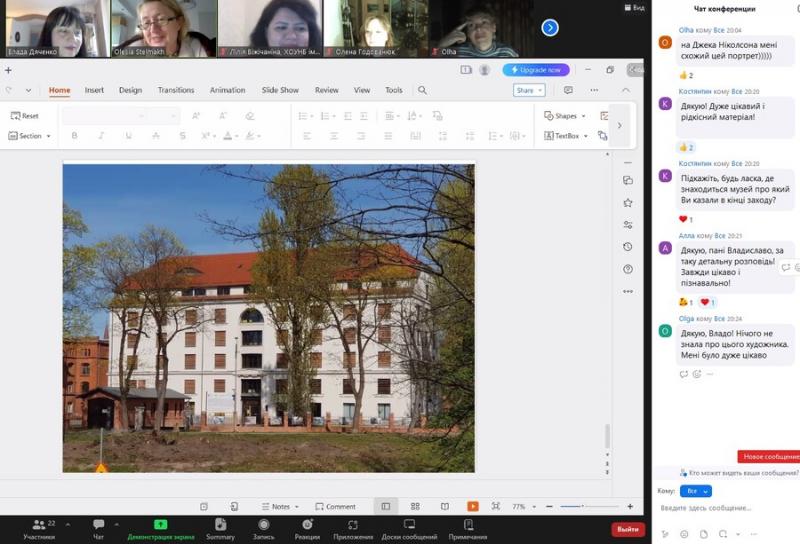The image size is (800, 544).
Task: Click the search magnifier icon in ribbon
Action: click(x=422, y=90)
